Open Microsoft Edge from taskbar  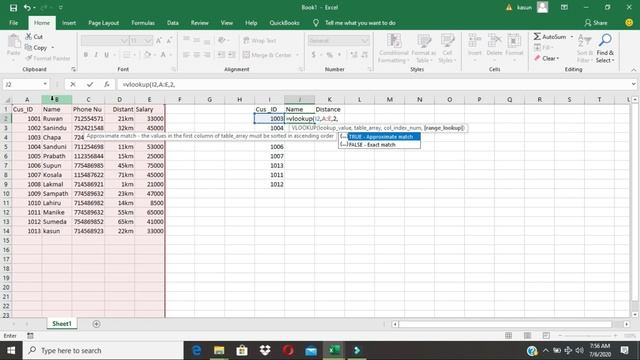pos(196,350)
